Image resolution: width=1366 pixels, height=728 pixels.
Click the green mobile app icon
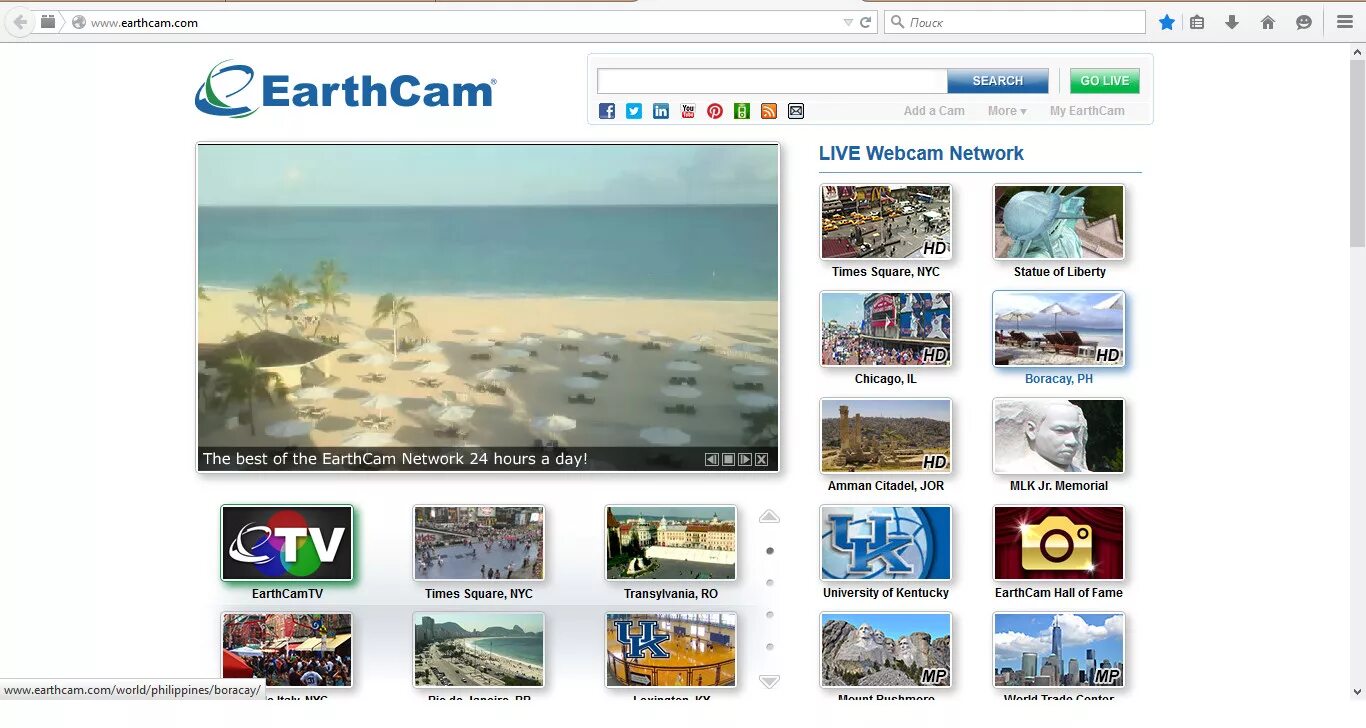pyautogui.click(x=742, y=111)
